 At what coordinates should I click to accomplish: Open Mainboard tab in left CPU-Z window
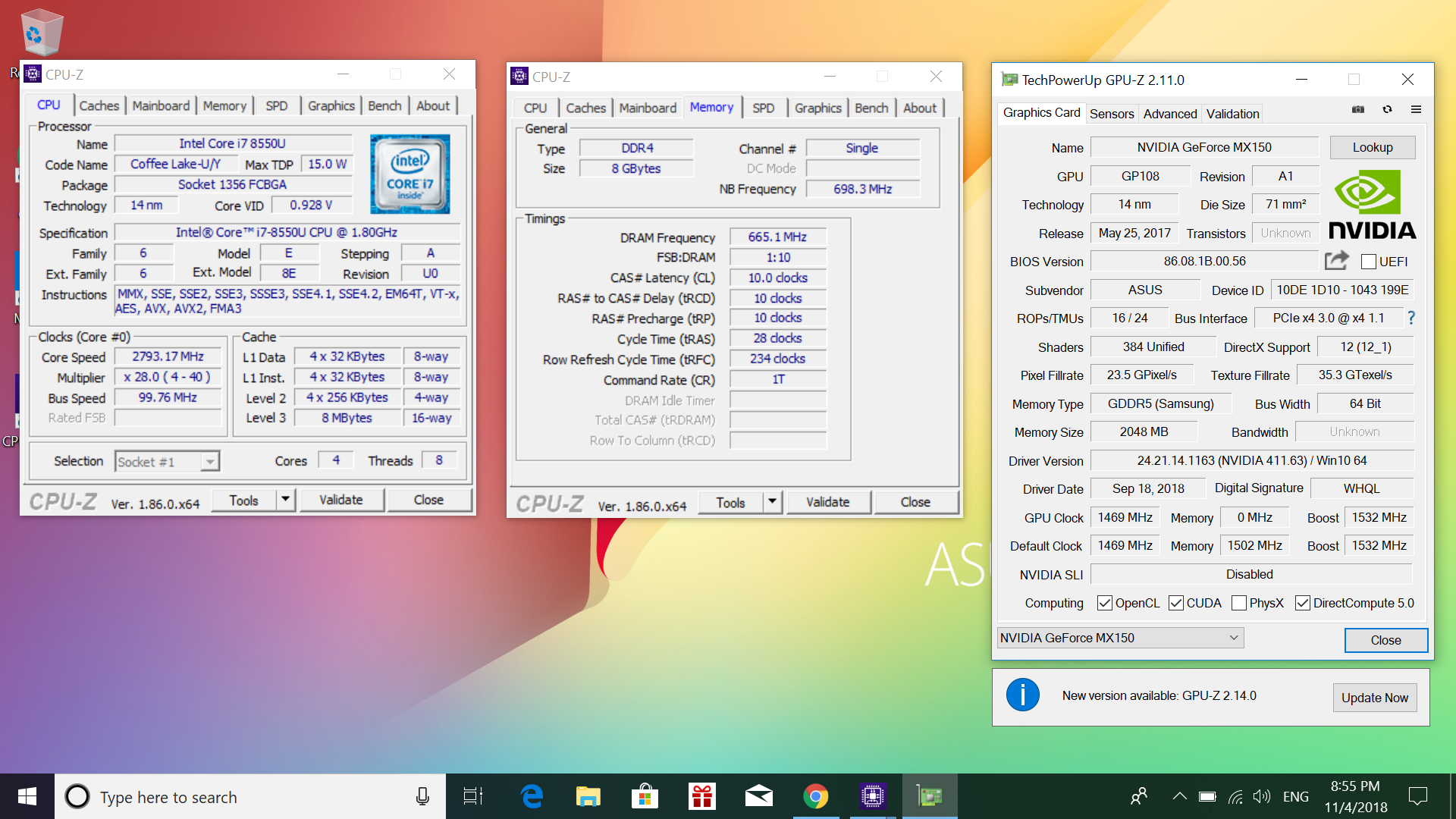[161, 106]
